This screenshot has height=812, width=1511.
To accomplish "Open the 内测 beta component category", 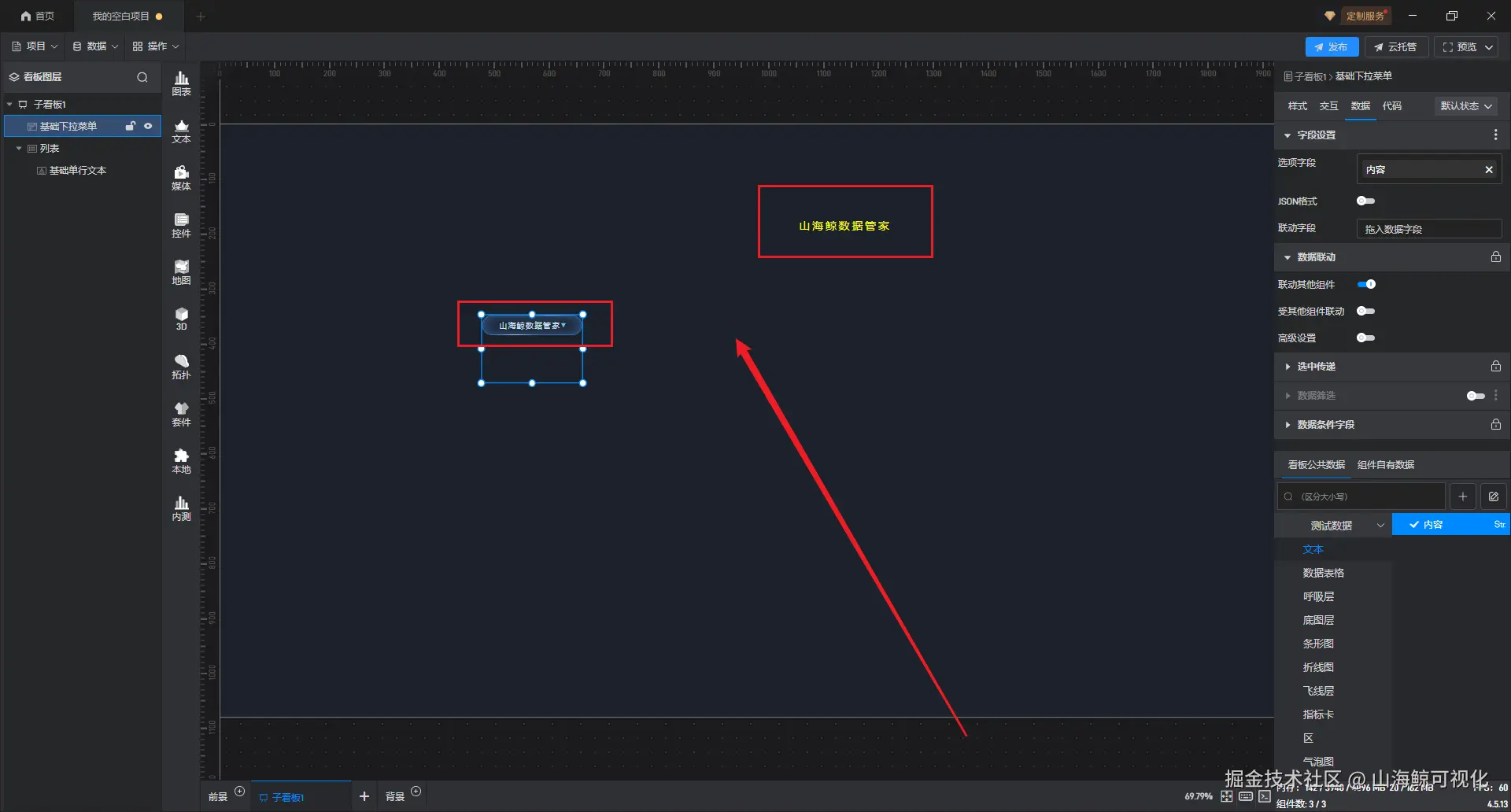I will point(181,508).
